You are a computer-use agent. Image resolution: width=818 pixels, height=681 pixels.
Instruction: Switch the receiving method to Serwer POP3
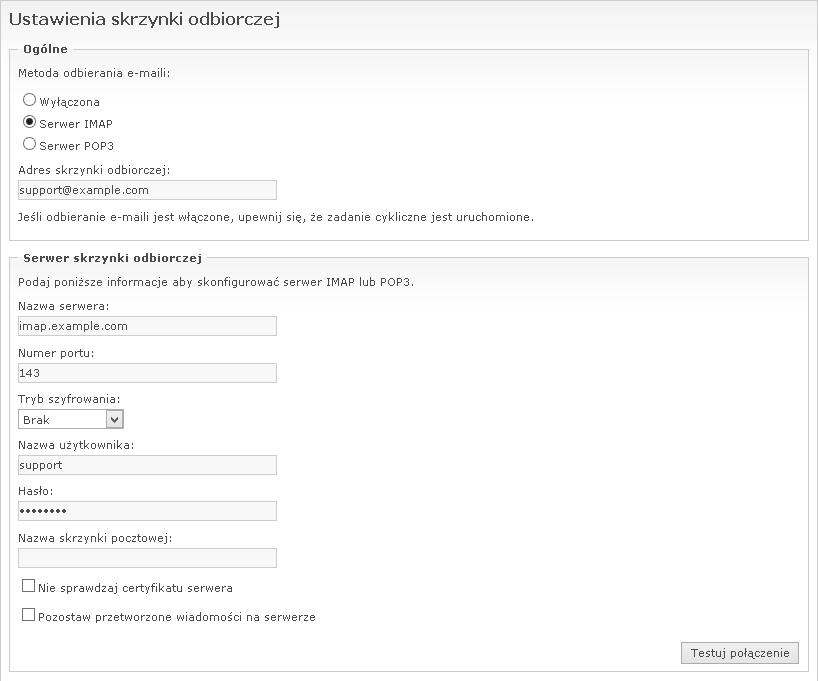point(29,145)
